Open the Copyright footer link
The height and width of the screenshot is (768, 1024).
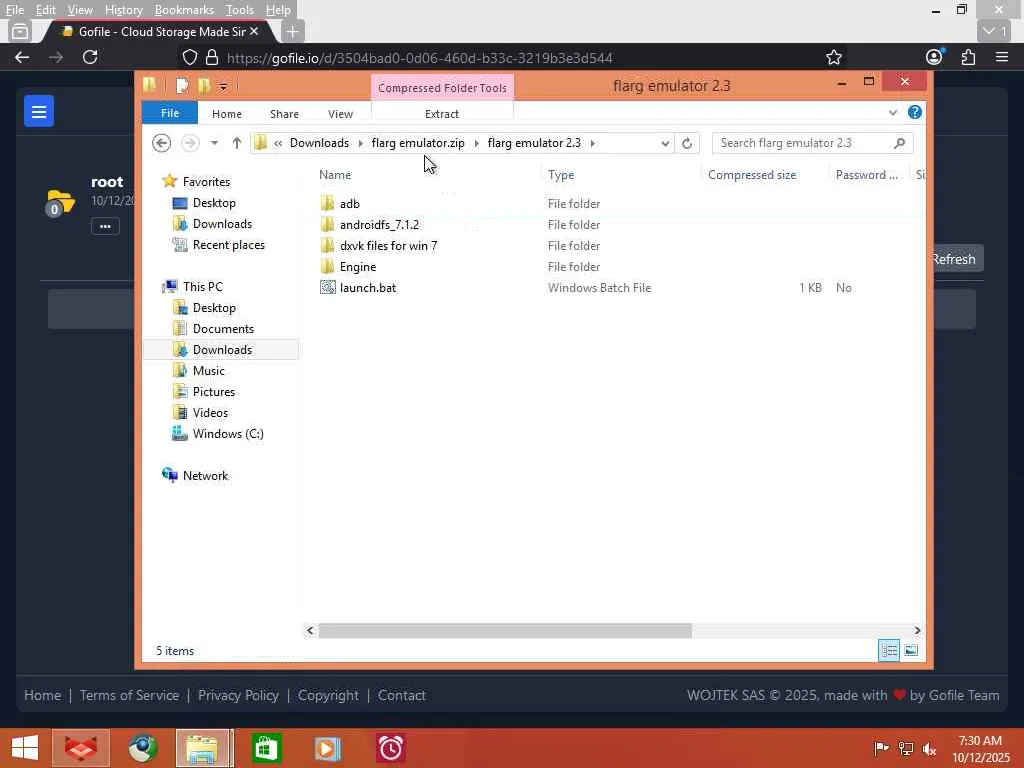pyautogui.click(x=328, y=696)
